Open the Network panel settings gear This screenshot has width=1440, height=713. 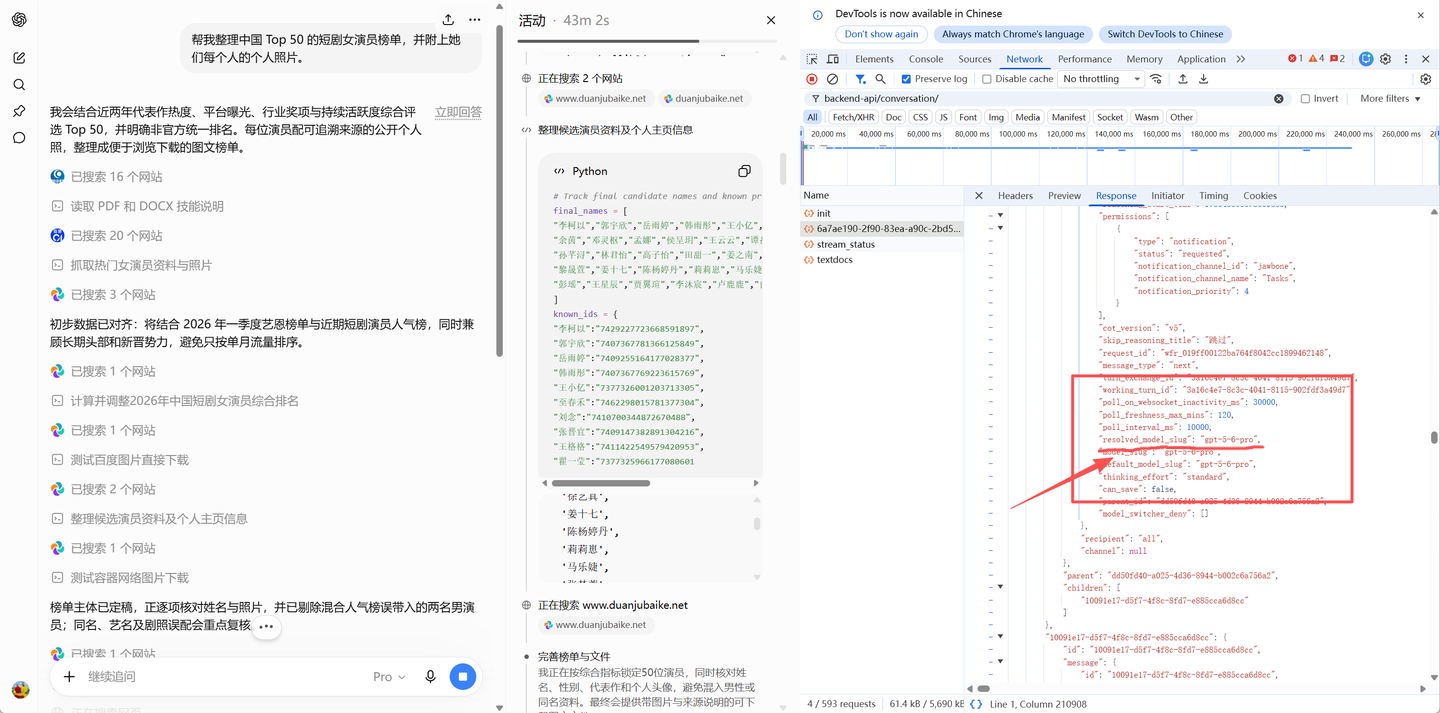(x=1426, y=79)
